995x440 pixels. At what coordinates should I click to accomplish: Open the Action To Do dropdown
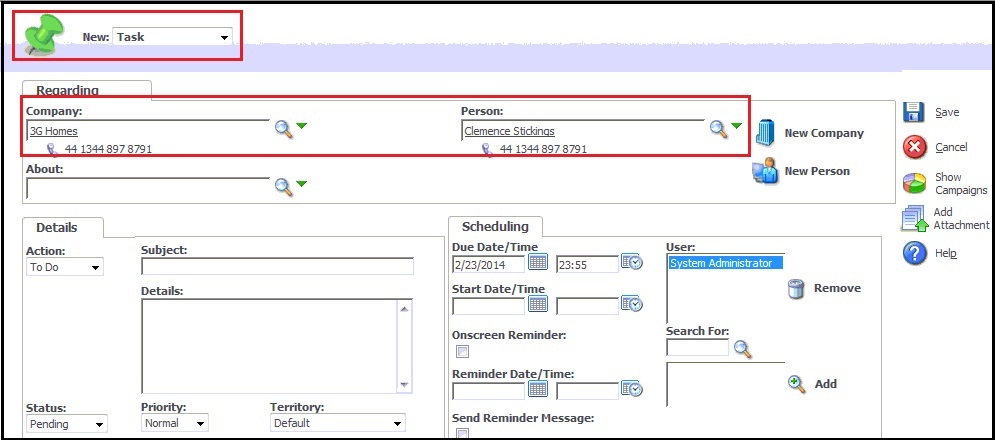[x=65, y=267]
